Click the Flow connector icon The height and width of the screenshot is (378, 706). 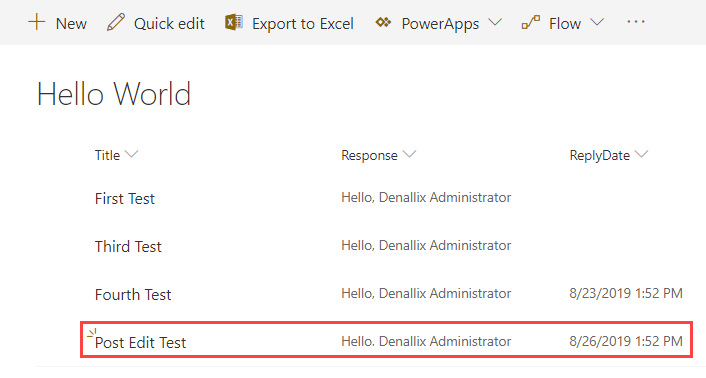(530, 22)
